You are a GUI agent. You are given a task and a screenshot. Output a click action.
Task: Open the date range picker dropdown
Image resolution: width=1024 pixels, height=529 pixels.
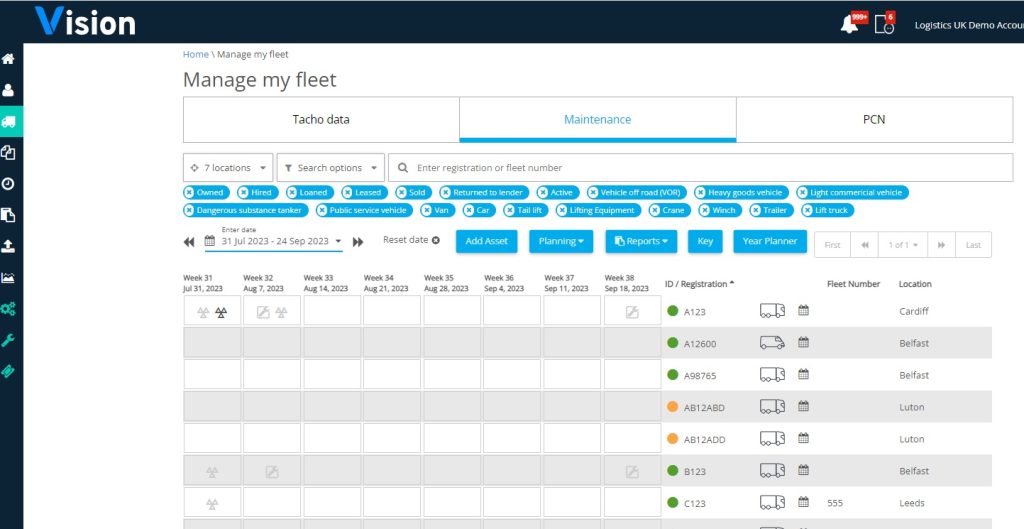tap(274, 242)
